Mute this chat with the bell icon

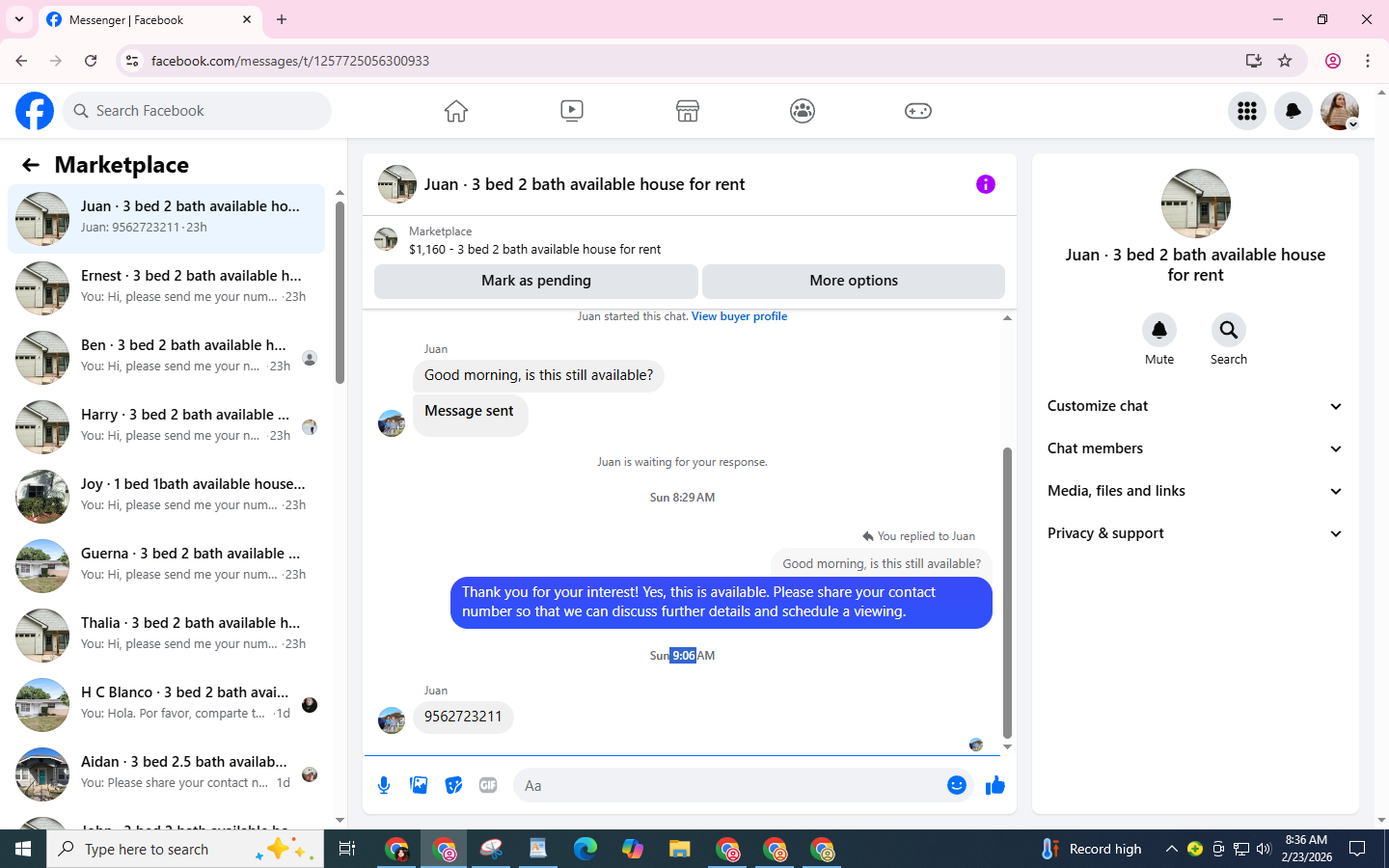pos(1159,330)
